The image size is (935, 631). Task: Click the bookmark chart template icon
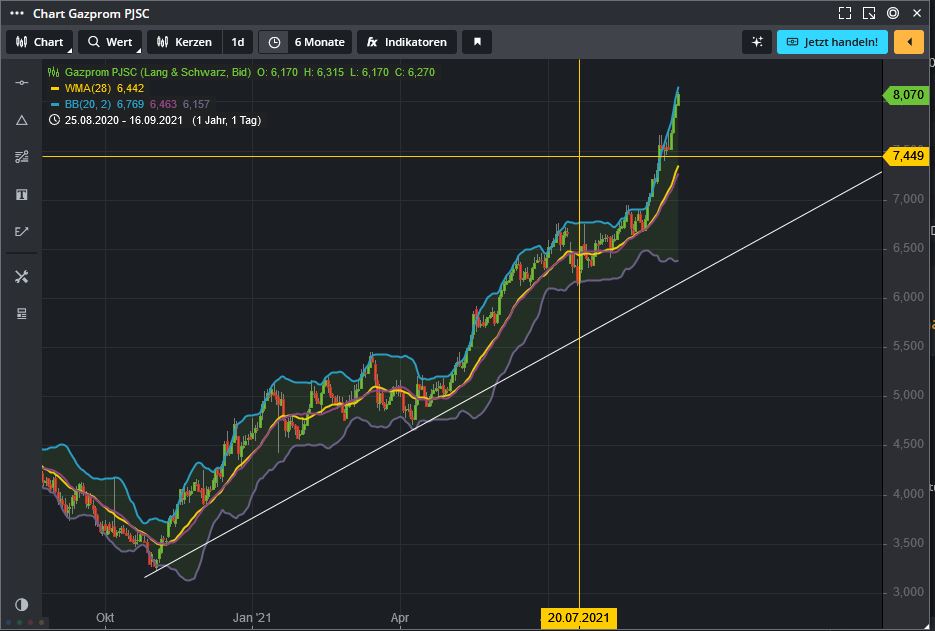pyautogui.click(x=476, y=42)
